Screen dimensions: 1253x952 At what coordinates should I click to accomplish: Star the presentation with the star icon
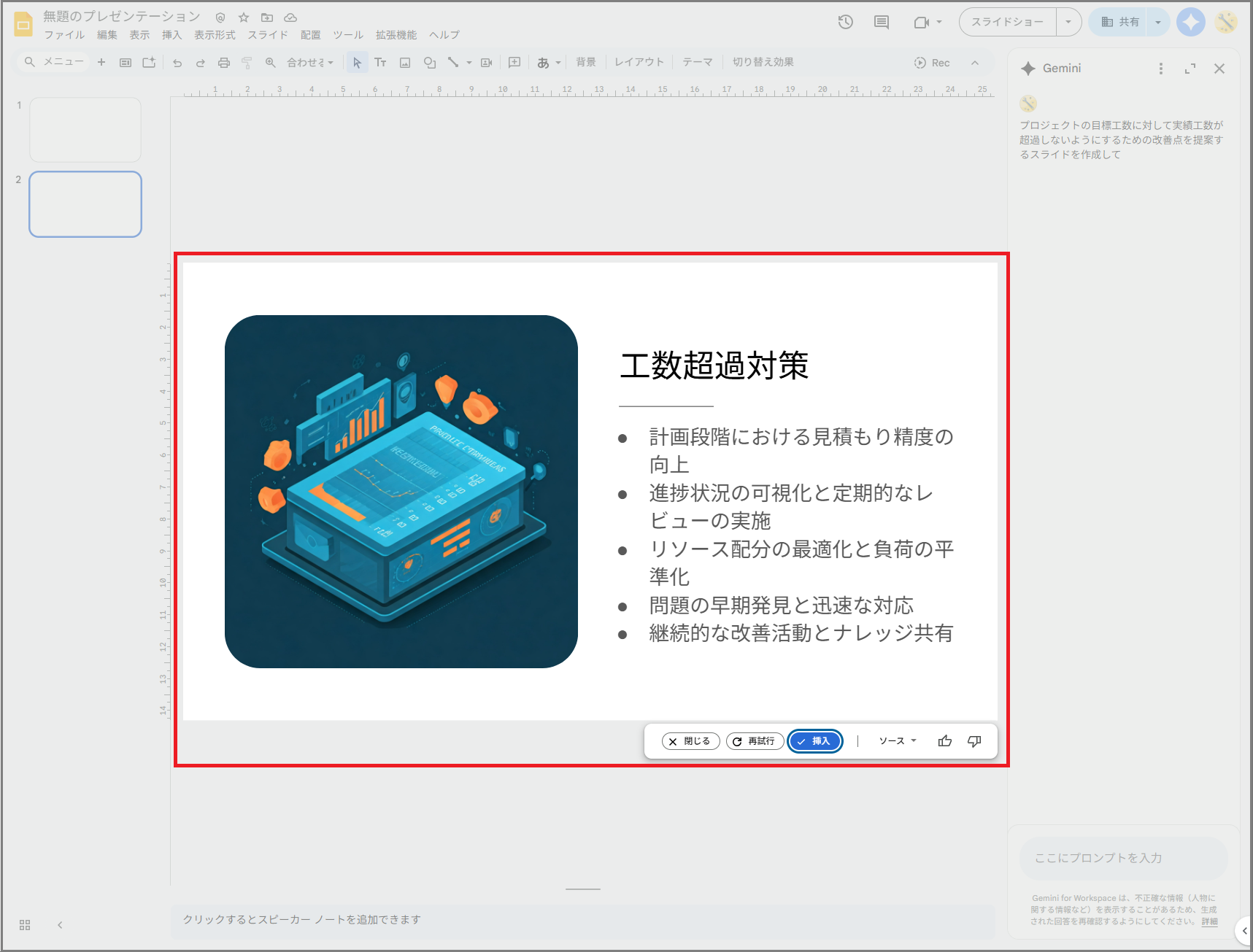[x=244, y=18]
